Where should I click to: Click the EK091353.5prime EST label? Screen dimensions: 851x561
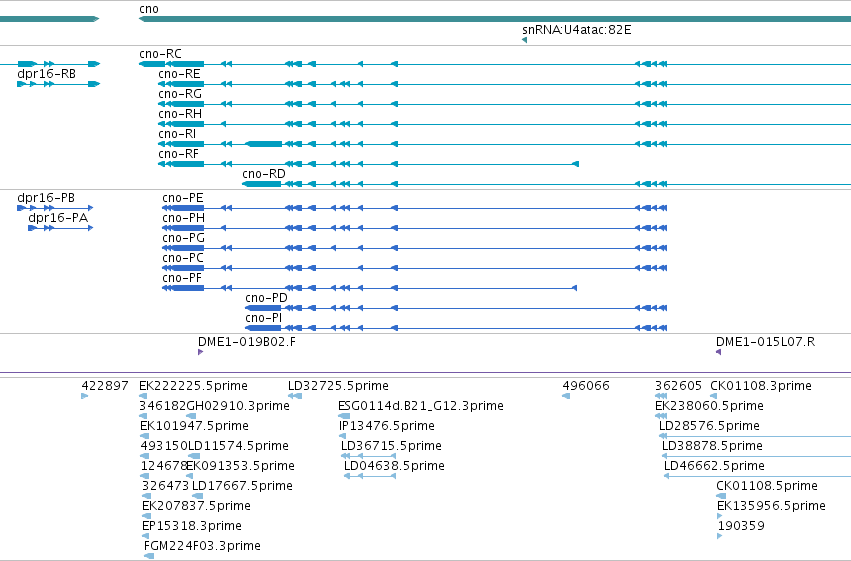coord(240,466)
